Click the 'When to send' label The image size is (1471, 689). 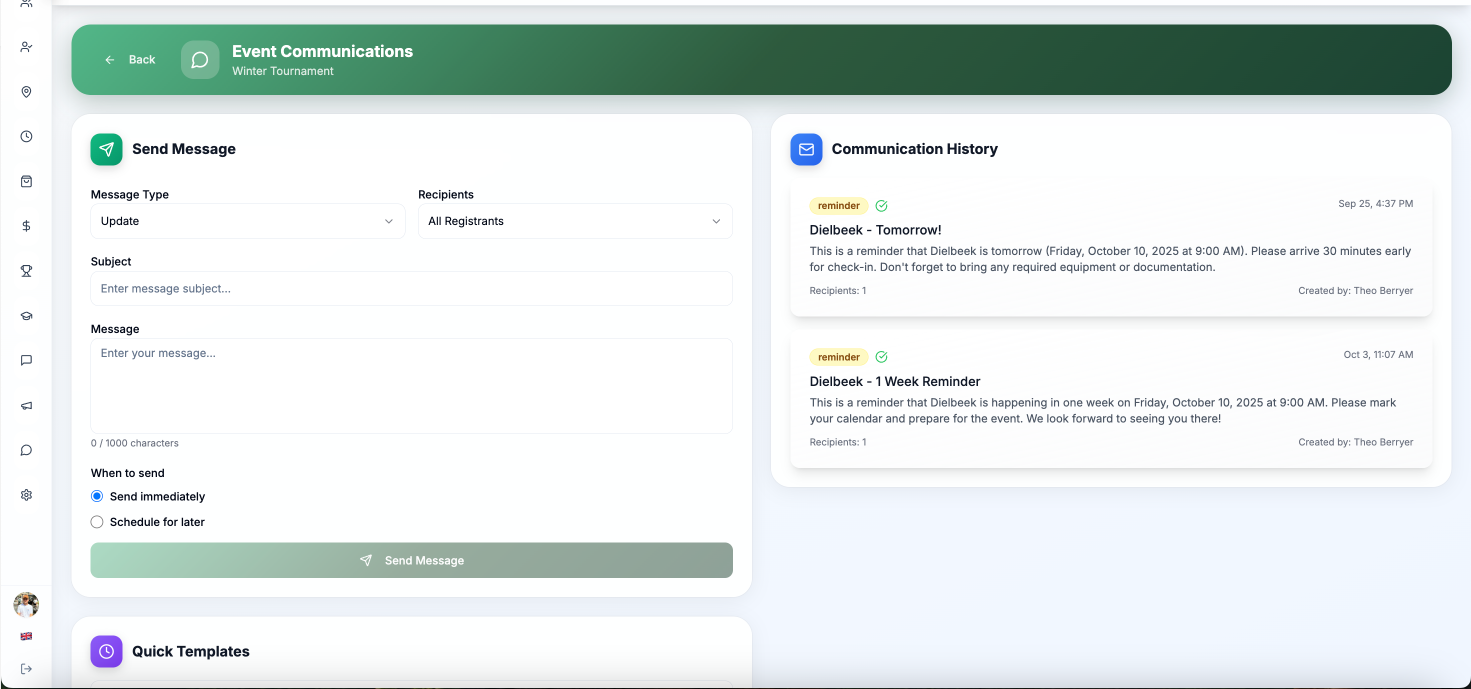pyautogui.click(x=128, y=473)
